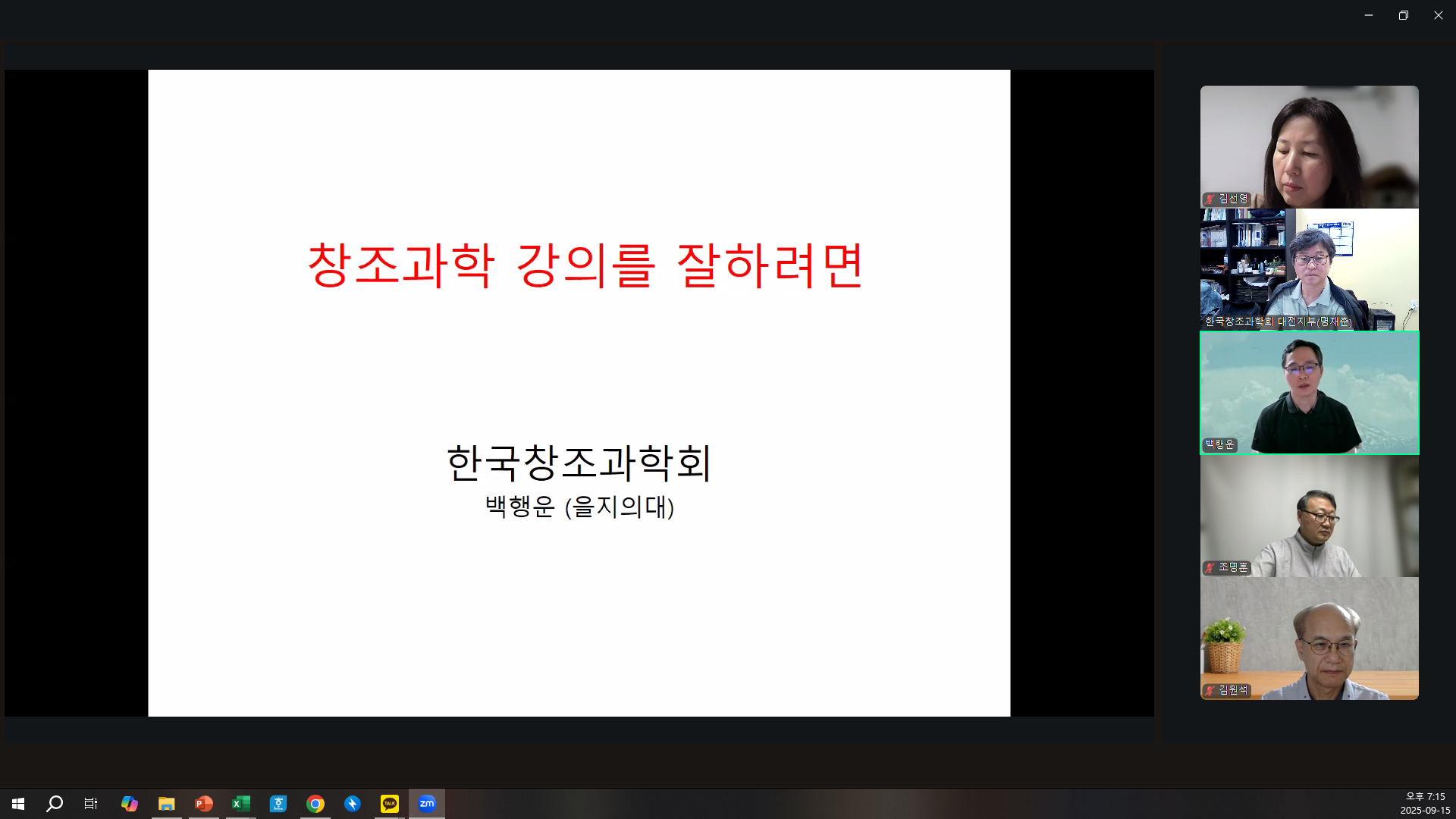Open Task View from the taskbar
This screenshot has height=819, width=1456.
click(x=90, y=803)
